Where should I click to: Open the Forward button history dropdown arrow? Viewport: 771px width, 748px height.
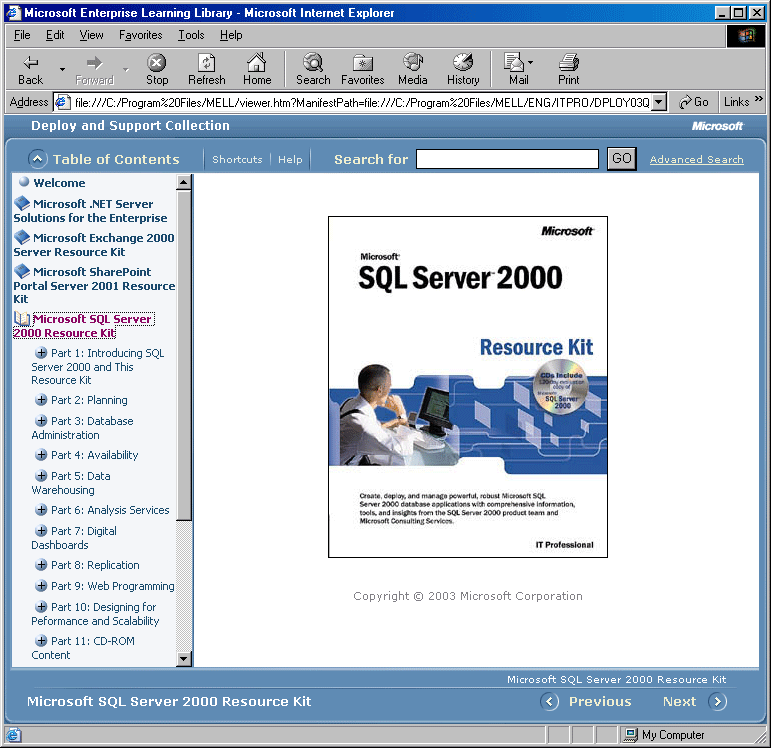tap(126, 69)
